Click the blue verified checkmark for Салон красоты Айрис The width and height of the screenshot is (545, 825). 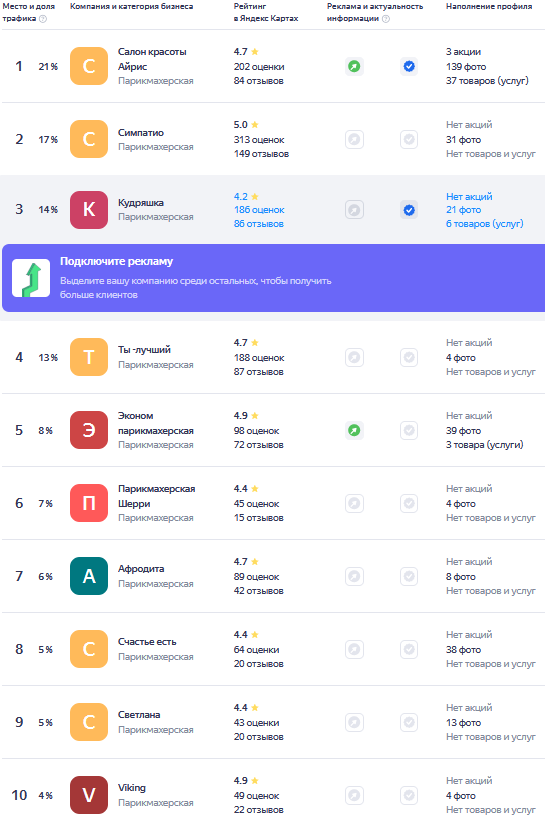[x=409, y=66]
